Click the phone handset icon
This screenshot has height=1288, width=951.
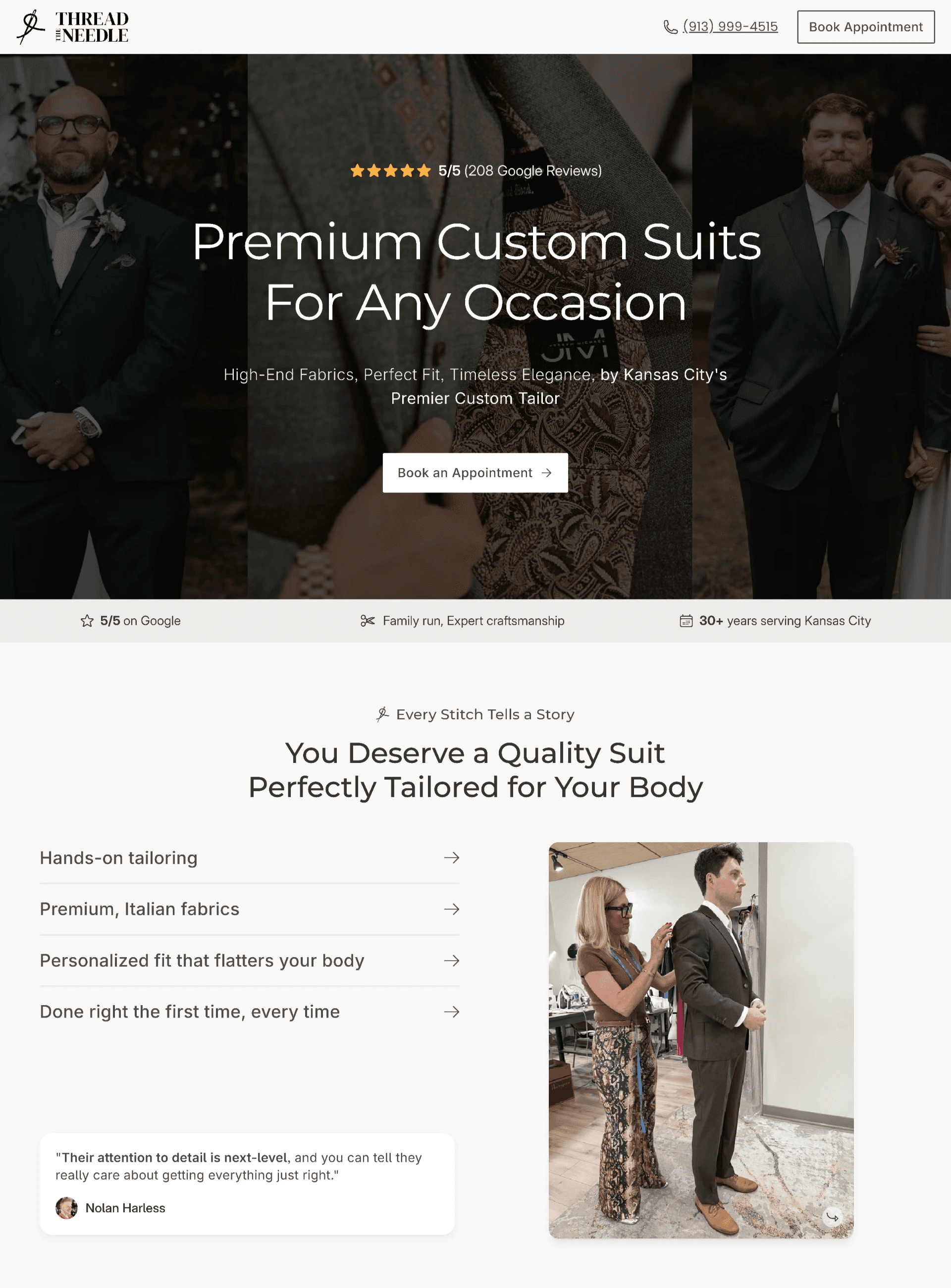pos(670,27)
